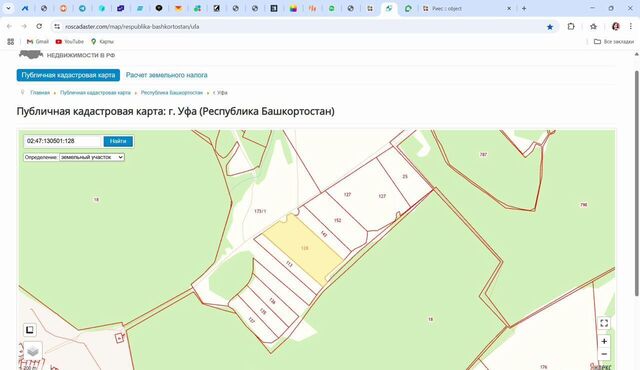Toggle the blue bookmark star

click(550, 27)
